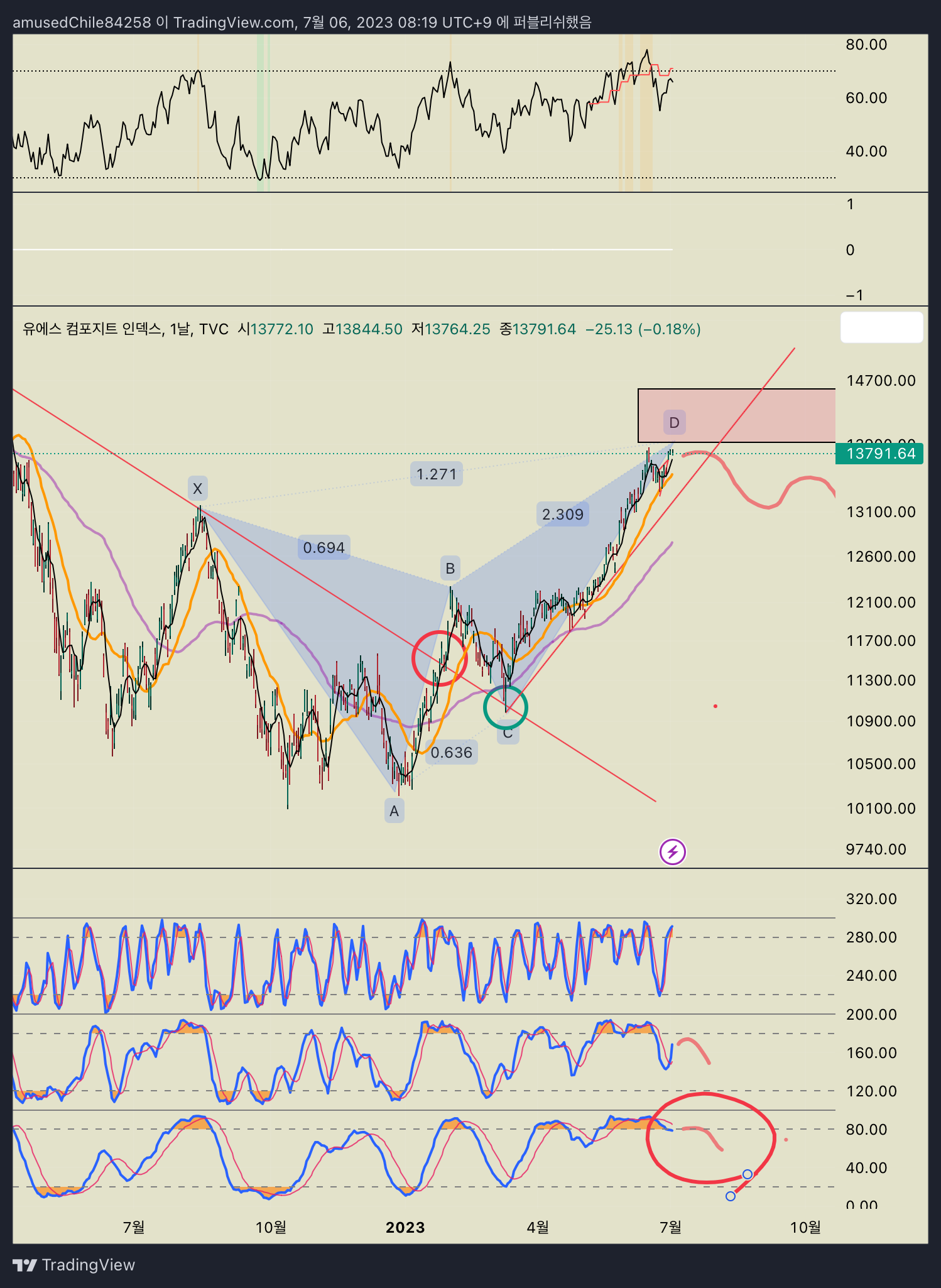Click the −1 label in the middle pane
Viewport: 941px width, 1288px height.
coord(855,295)
